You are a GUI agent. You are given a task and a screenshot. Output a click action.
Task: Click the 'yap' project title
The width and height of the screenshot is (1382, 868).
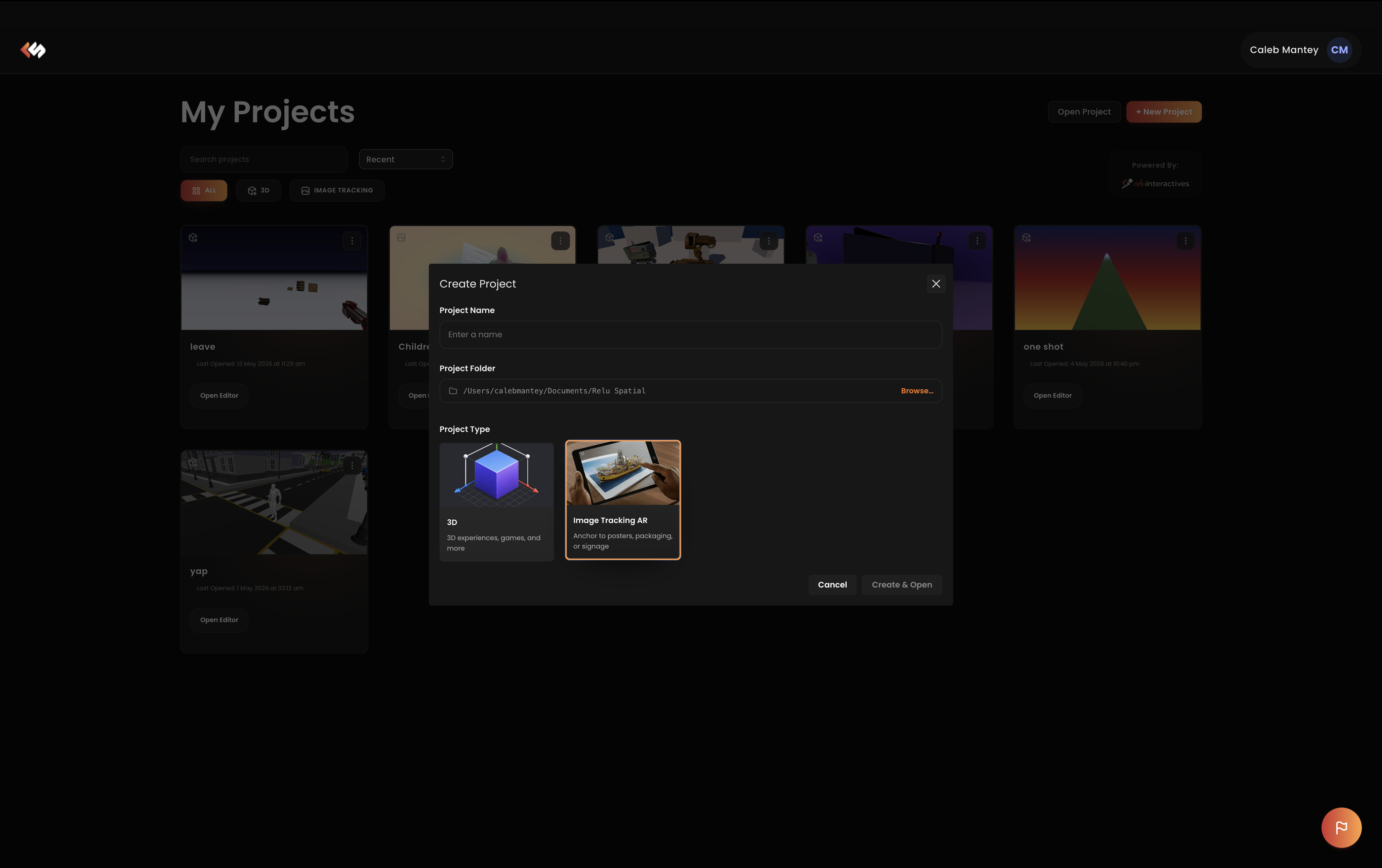tap(199, 571)
